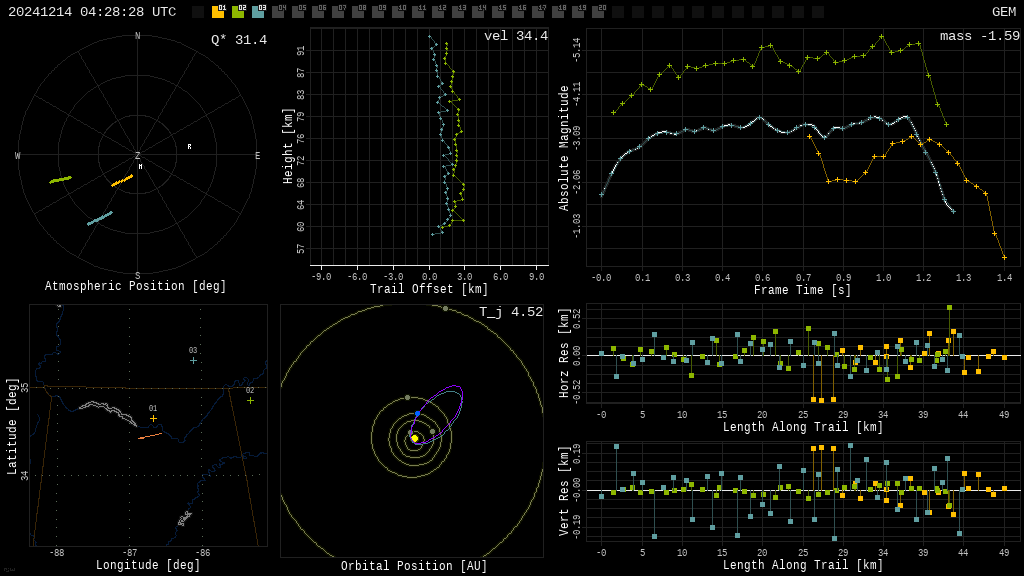Select the station 01 cross marker on map
The image size is (1024, 576).
(153, 418)
